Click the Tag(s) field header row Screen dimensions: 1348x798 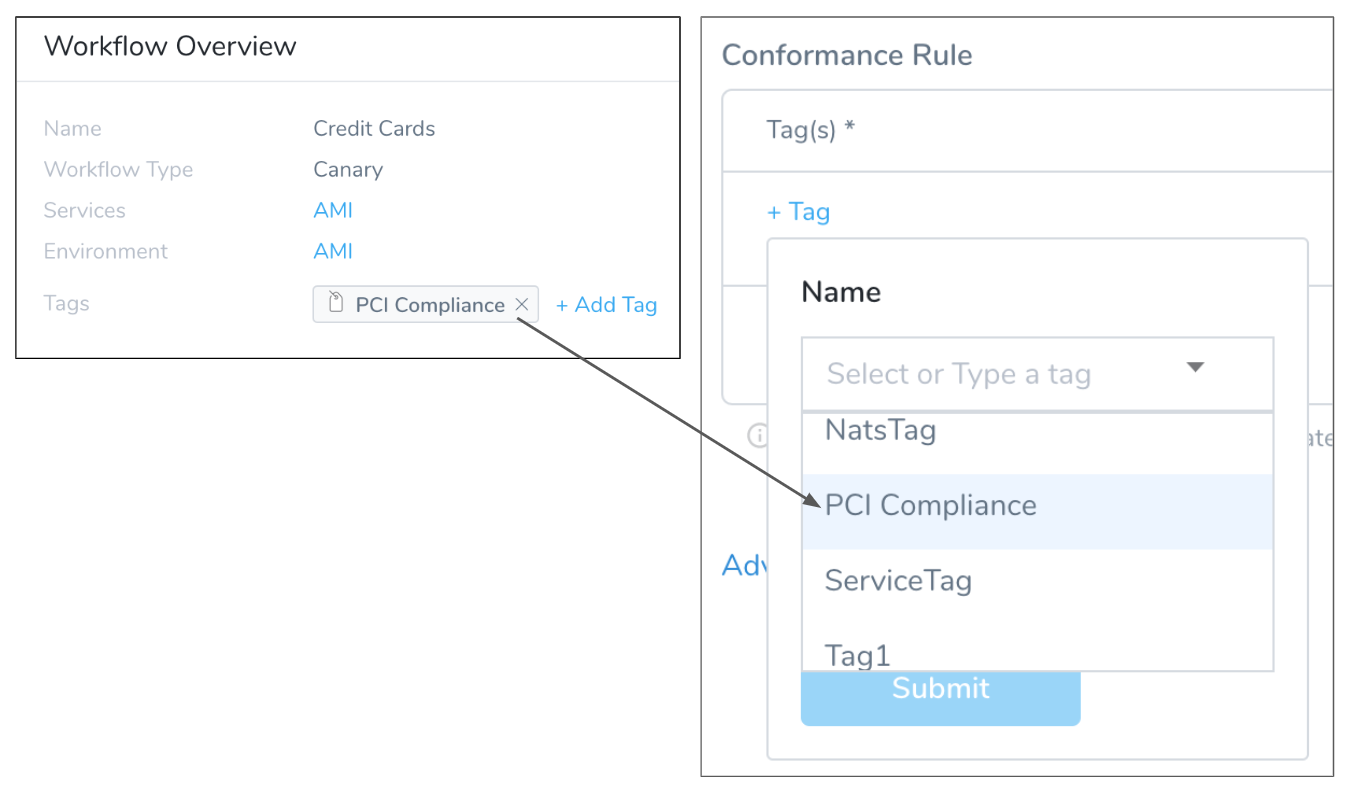coord(1027,130)
